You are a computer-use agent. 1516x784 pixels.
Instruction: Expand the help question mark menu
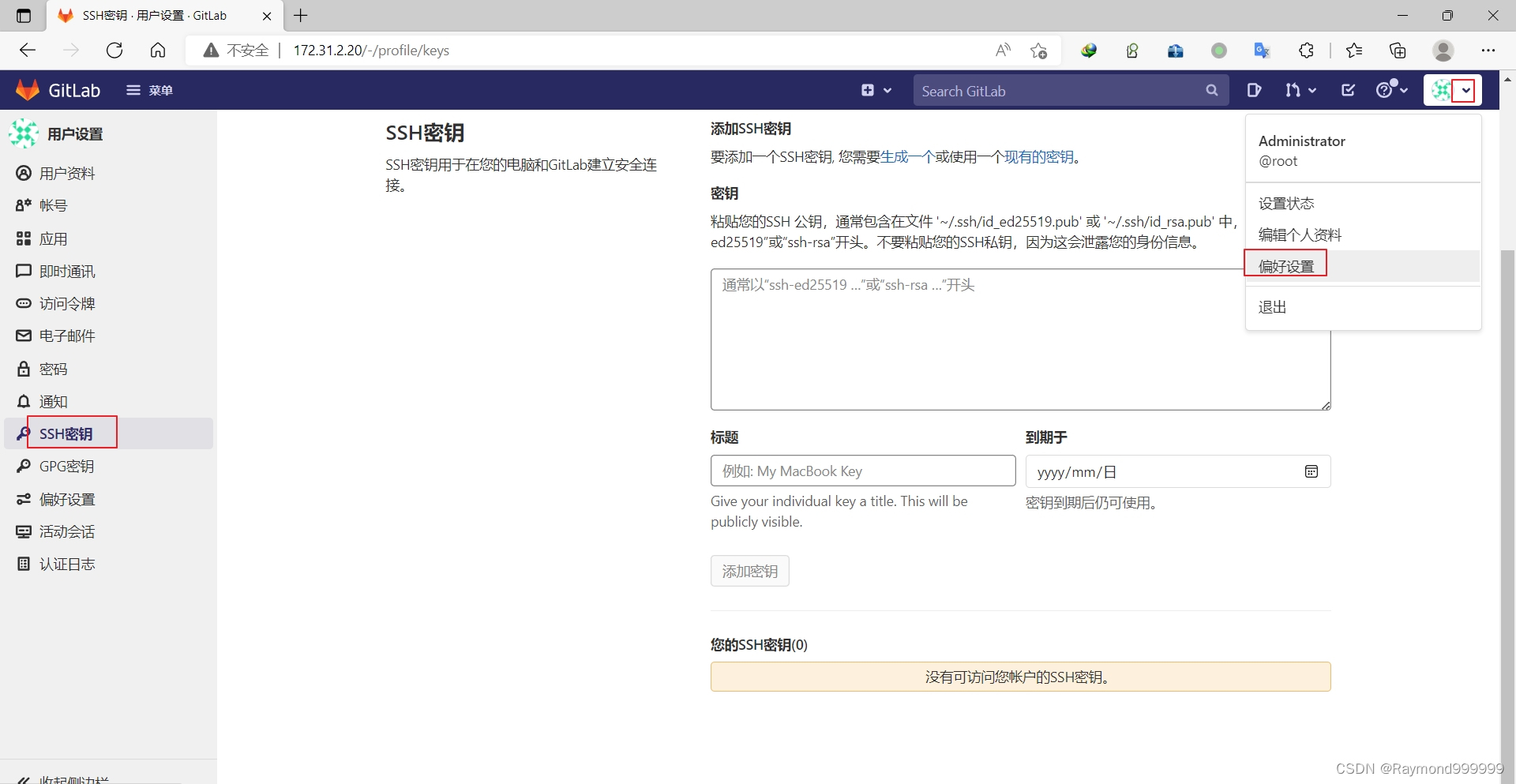click(x=1392, y=90)
